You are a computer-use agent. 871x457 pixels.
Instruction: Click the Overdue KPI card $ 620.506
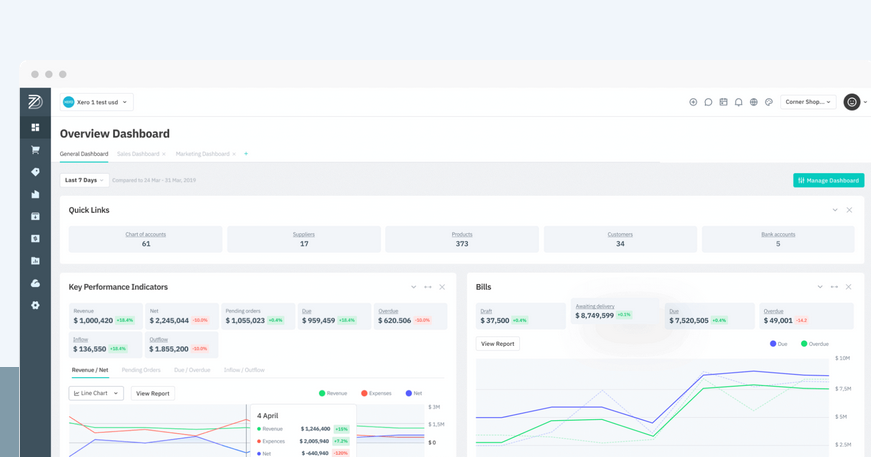coord(411,317)
